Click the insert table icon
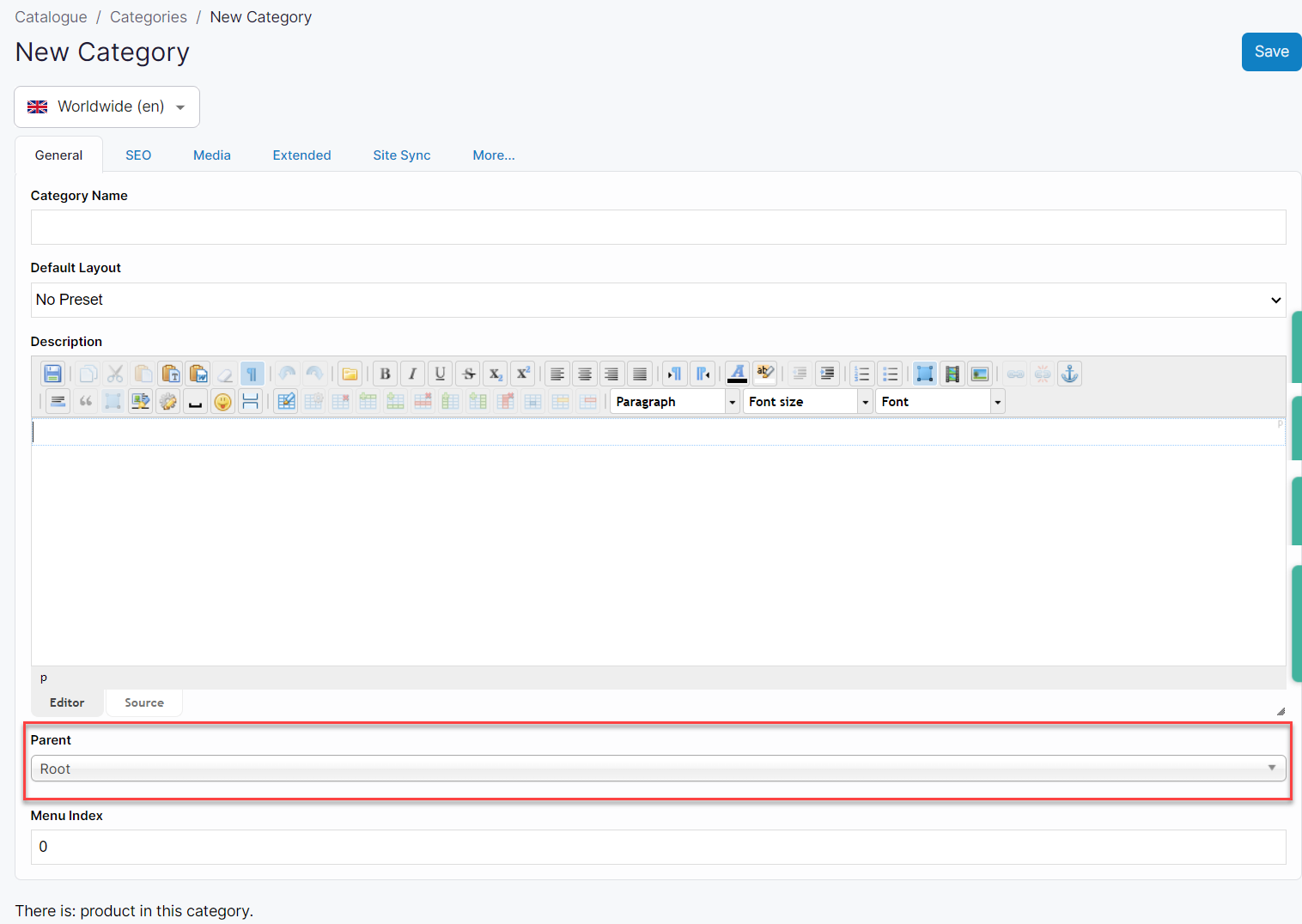The height and width of the screenshot is (924, 1302). click(x=286, y=401)
